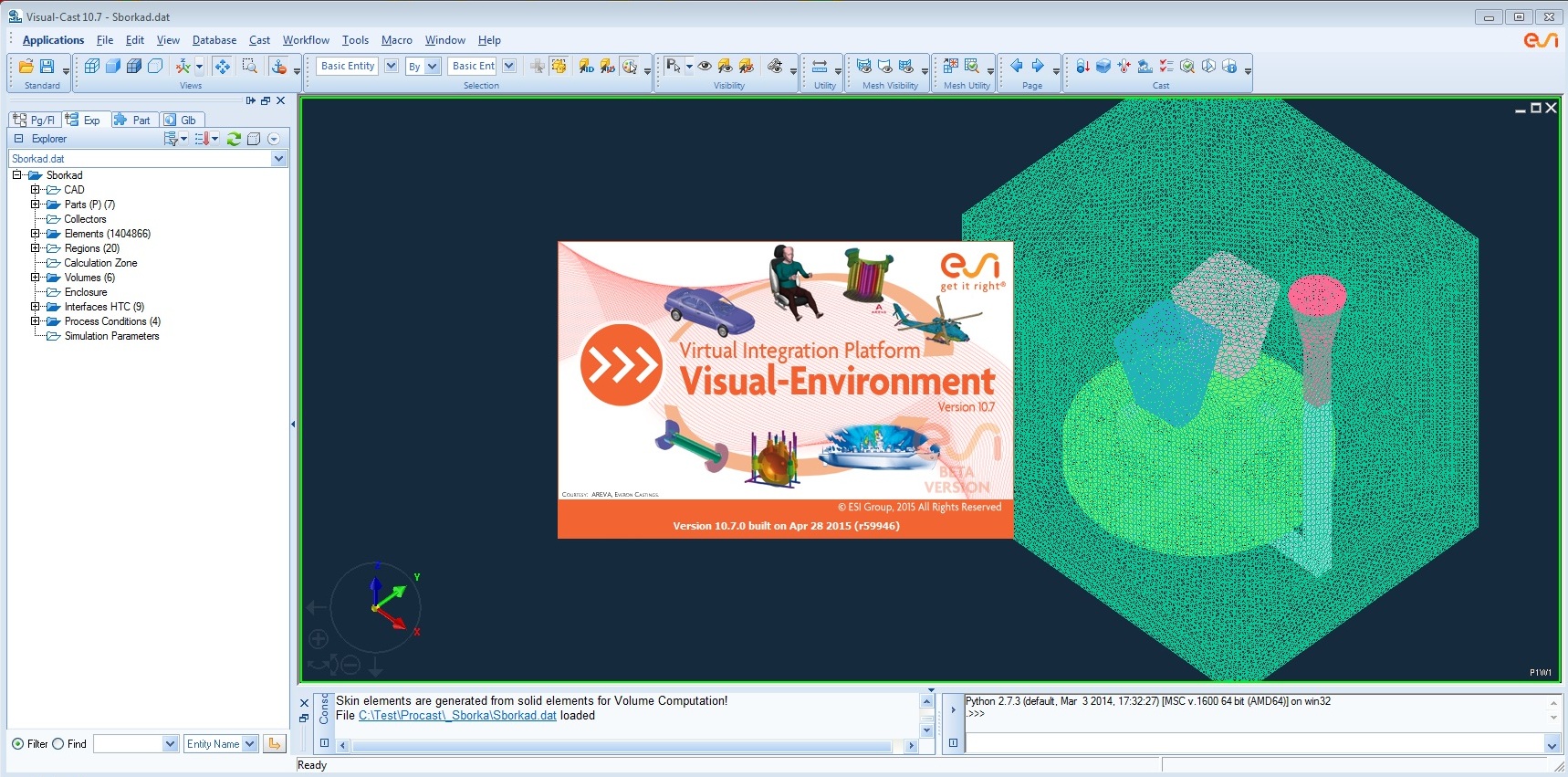The image size is (1568, 777).
Task: Collapse the Explorer panel header toggle
Action: click(18, 139)
